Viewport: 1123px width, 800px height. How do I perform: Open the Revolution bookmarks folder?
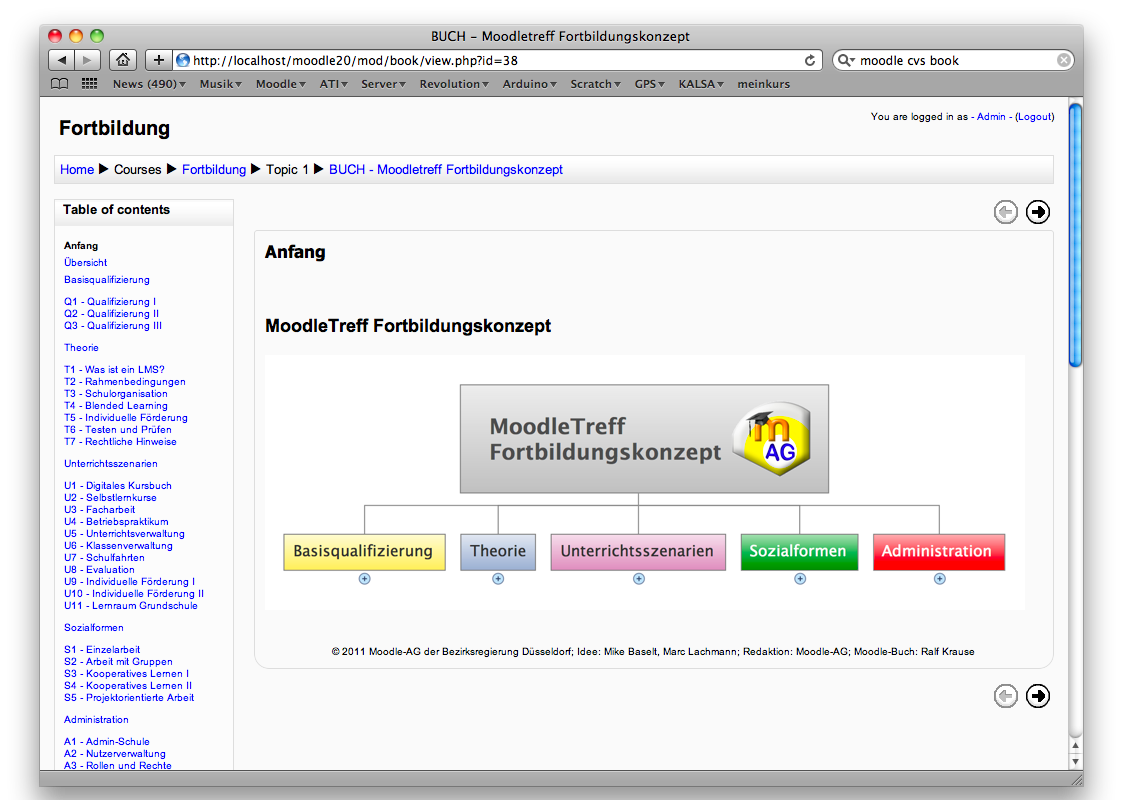[x=454, y=84]
